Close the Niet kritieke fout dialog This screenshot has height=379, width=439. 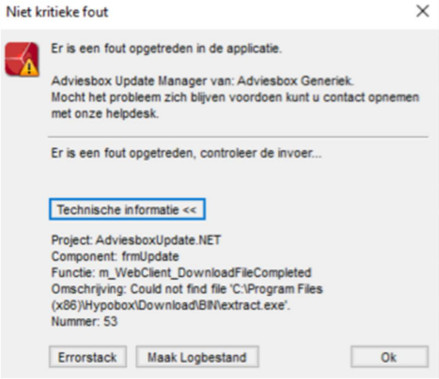coord(423,11)
